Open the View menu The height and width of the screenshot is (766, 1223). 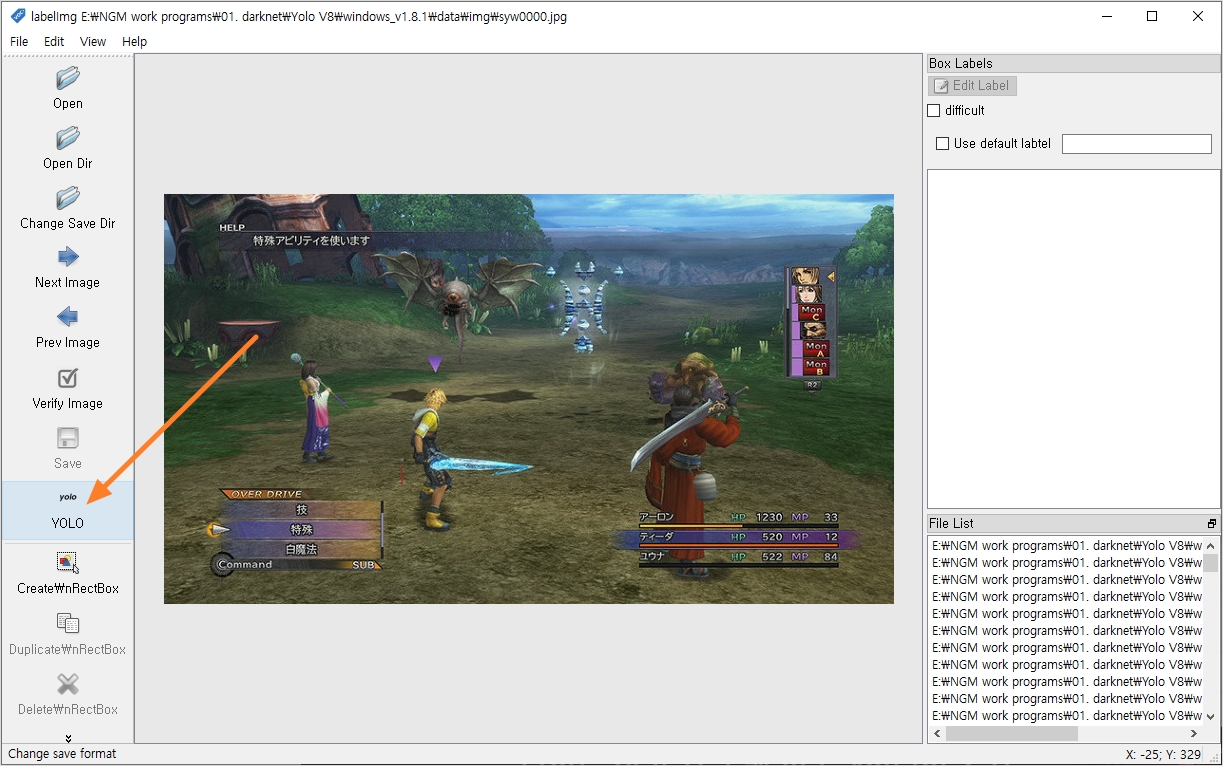click(x=93, y=42)
